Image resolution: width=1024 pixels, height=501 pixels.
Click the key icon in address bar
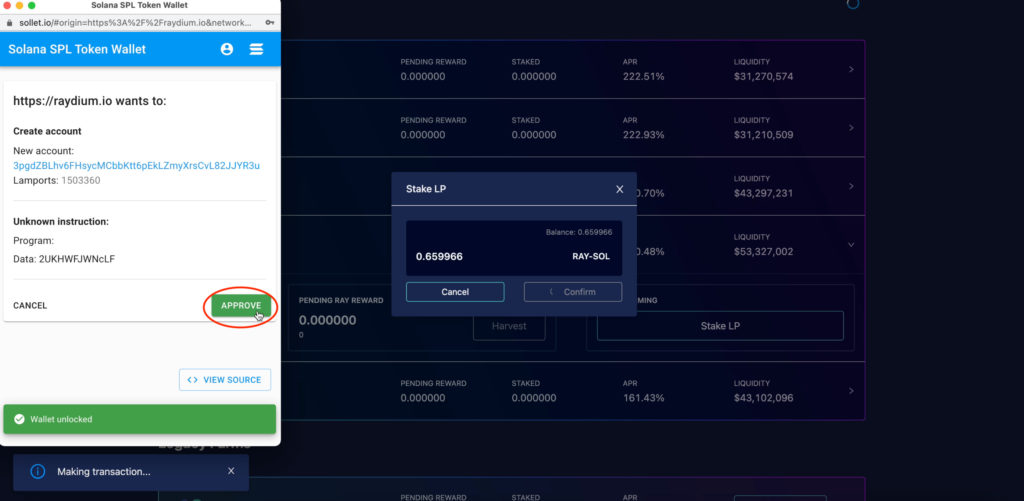pyautogui.click(x=270, y=22)
